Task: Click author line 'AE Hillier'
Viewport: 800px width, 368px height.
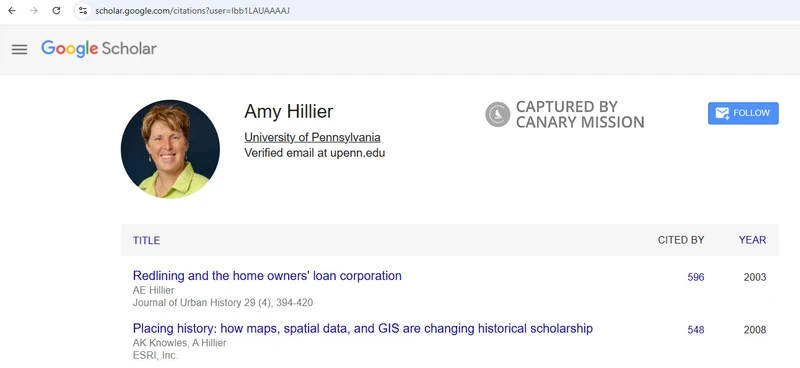Action: pos(154,290)
